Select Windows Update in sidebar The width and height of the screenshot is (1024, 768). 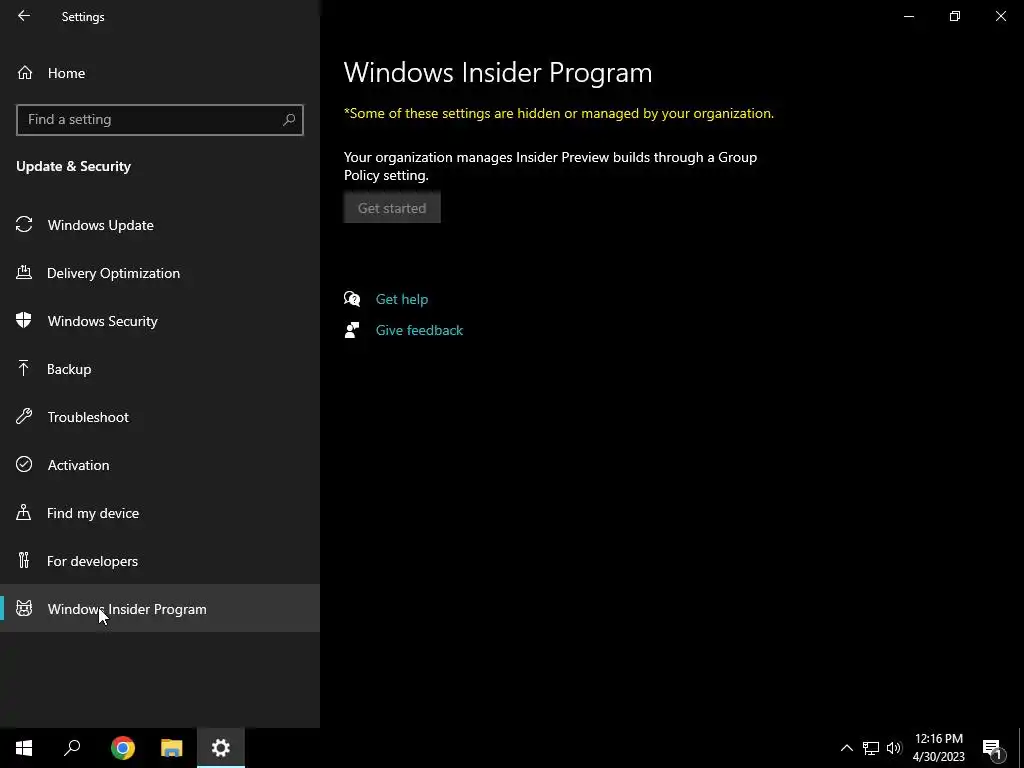[x=160, y=225]
